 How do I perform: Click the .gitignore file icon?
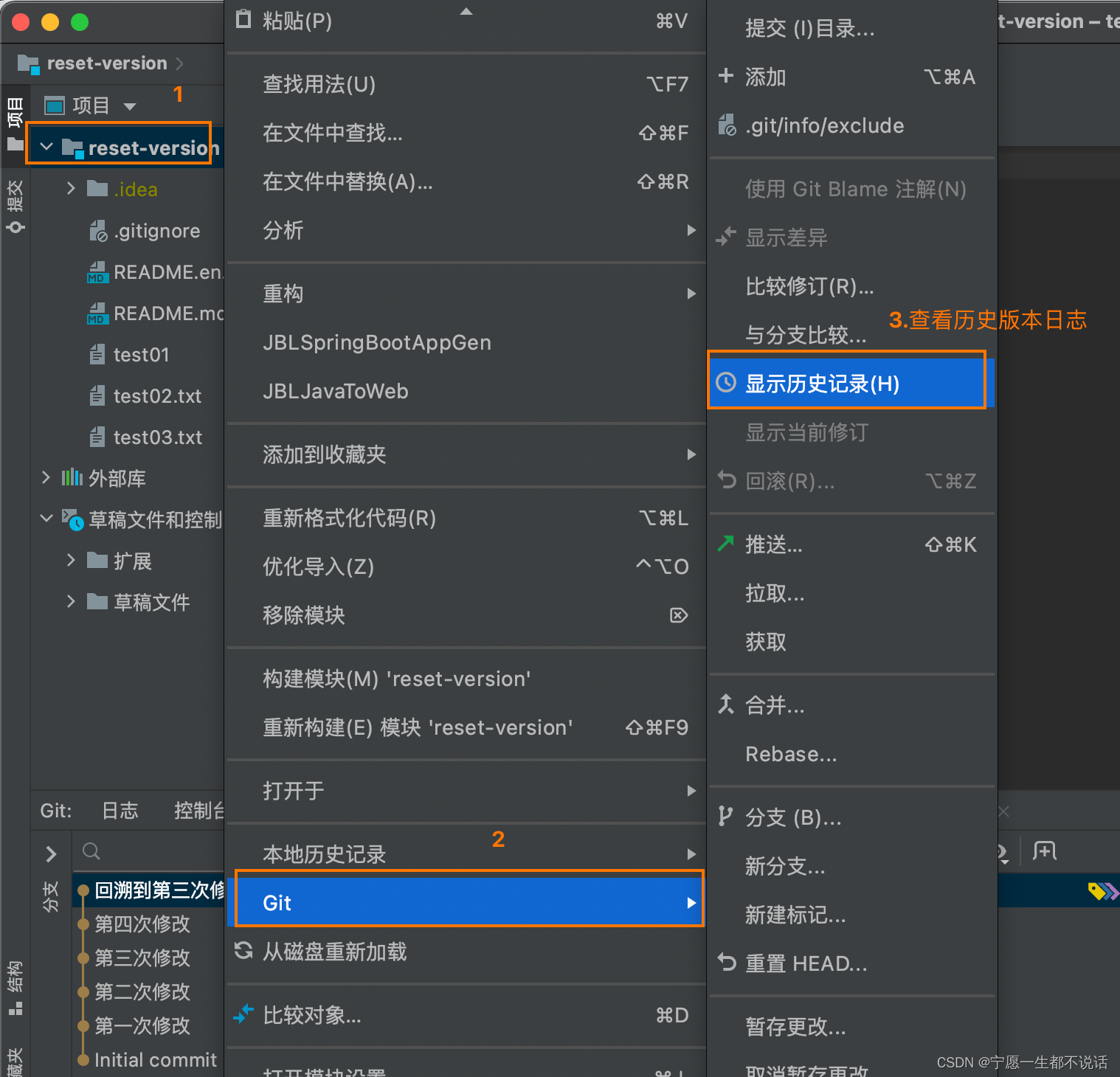[x=97, y=231]
